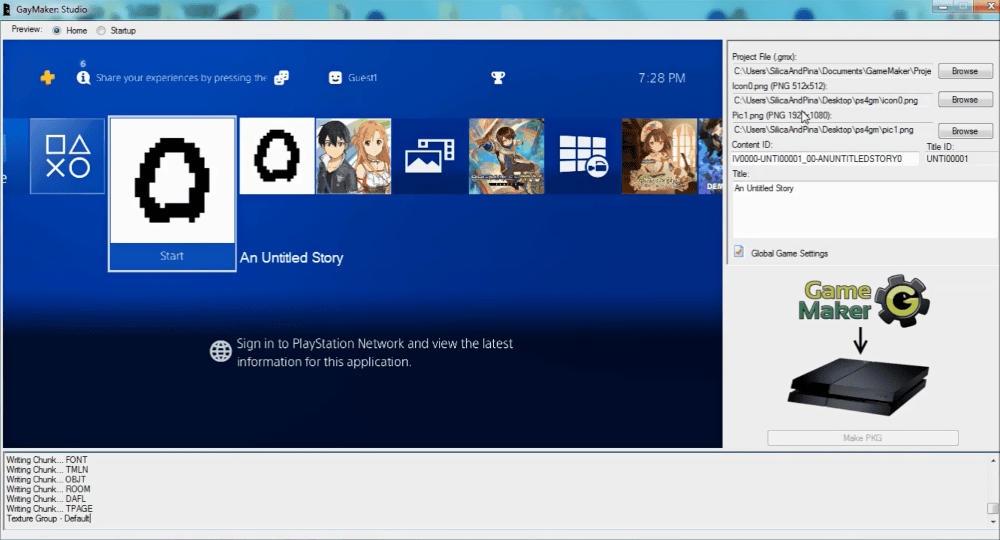Click the Make PKG button
The image size is (1000, 540).
[862, 438]
